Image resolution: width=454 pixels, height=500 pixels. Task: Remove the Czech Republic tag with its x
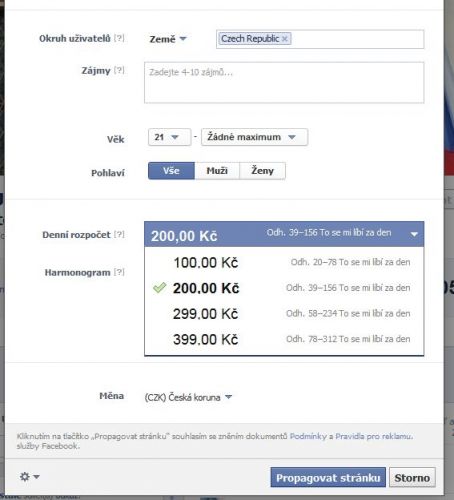(284, 39)
